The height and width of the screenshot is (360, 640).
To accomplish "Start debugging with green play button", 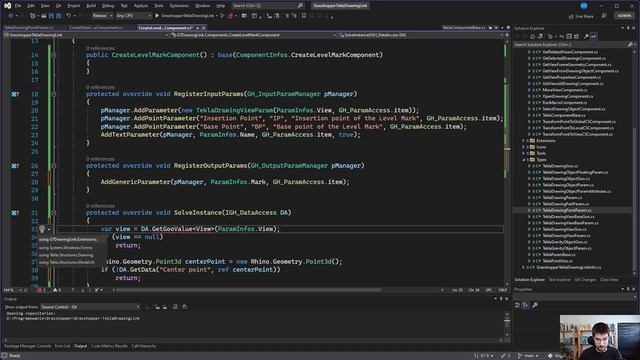I will (x=157, y=16).
